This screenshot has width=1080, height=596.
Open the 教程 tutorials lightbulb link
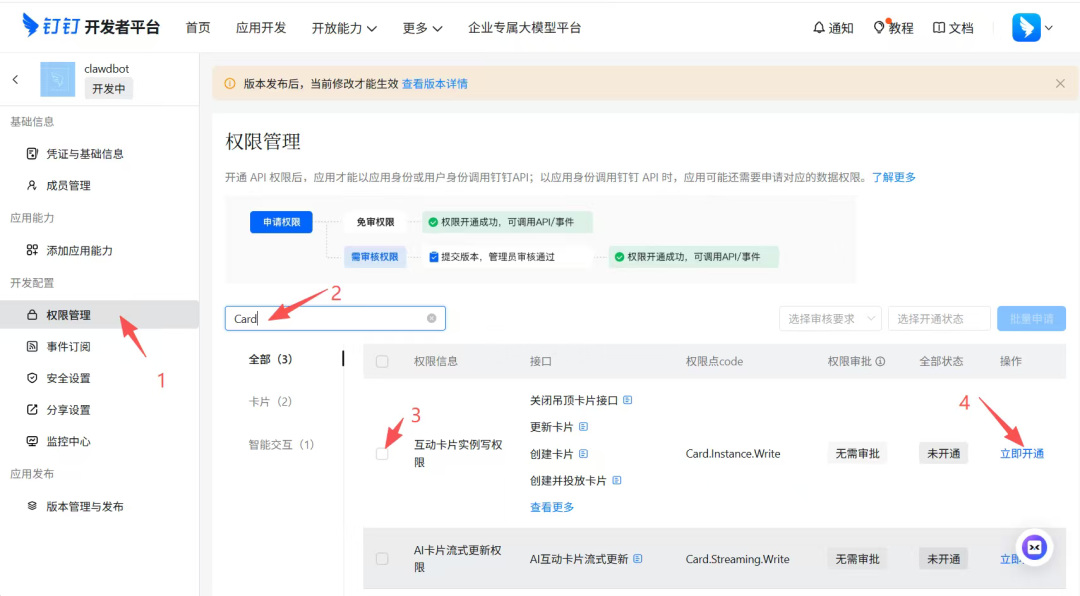tap(893, 28)
